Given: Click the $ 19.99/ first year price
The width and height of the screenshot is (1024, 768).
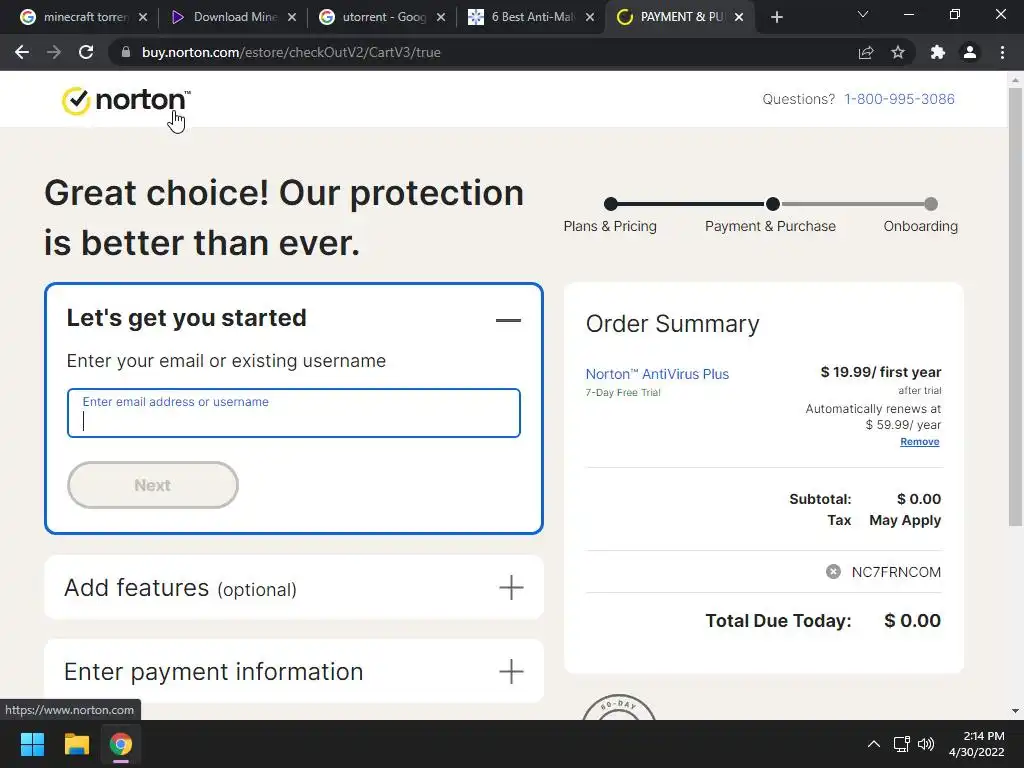Looking at the screenshot, I should coord(880,372).
